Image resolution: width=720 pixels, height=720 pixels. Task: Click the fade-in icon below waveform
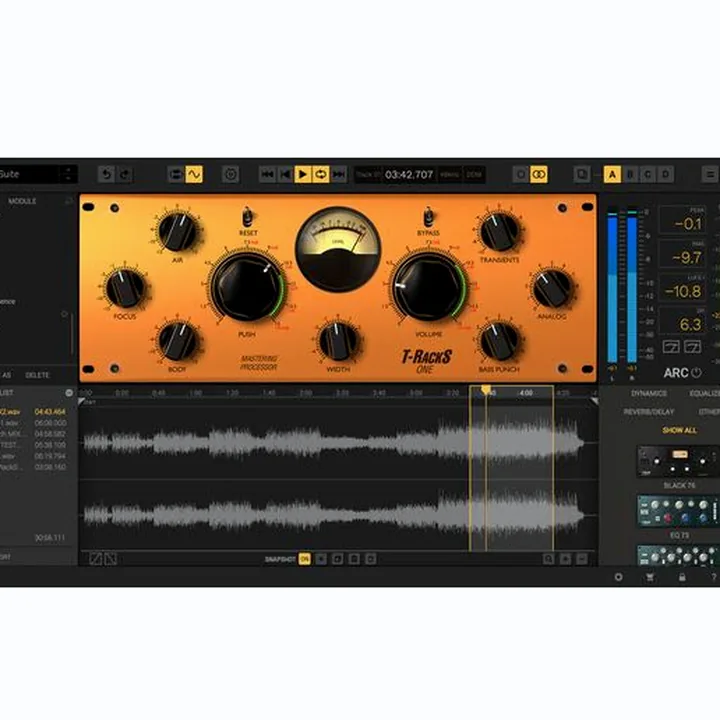coord(96,559)
